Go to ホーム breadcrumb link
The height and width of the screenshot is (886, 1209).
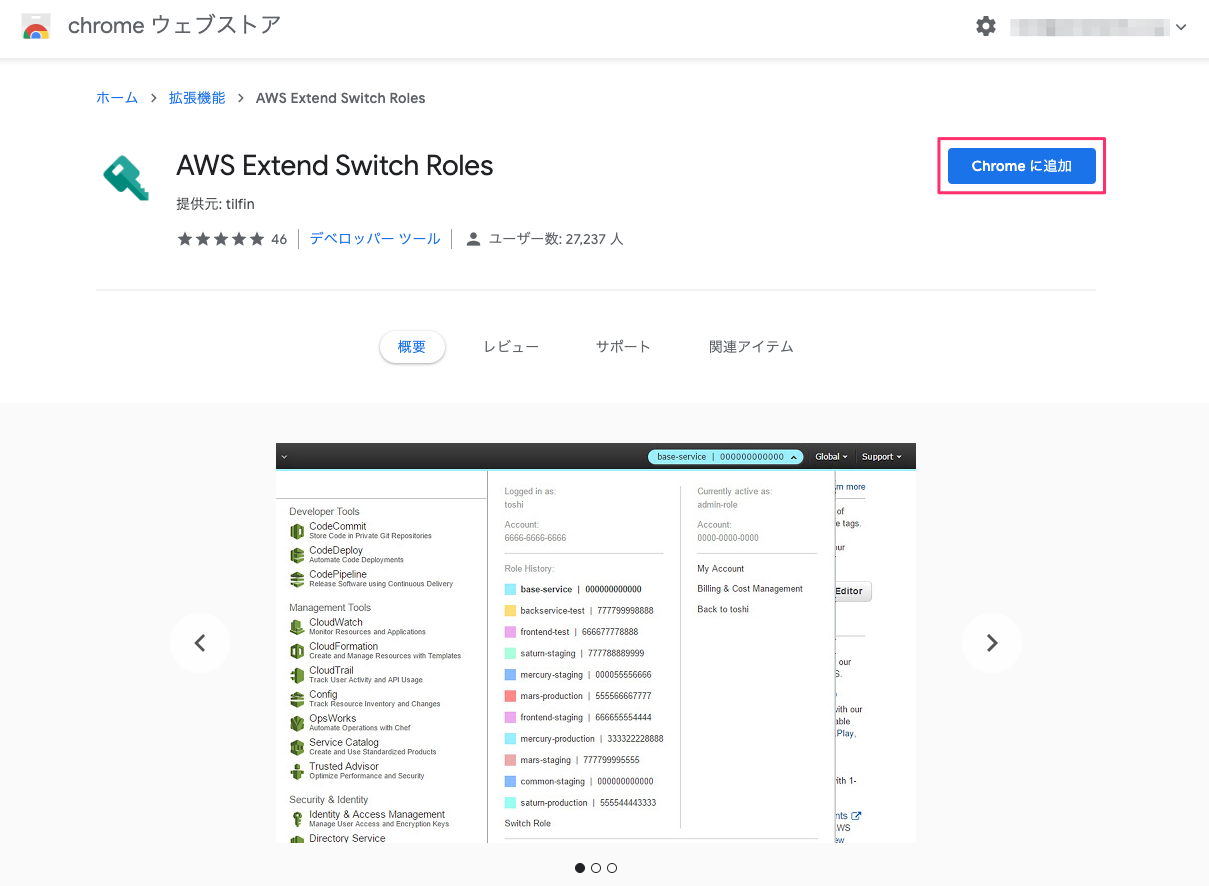click(117, 98)
